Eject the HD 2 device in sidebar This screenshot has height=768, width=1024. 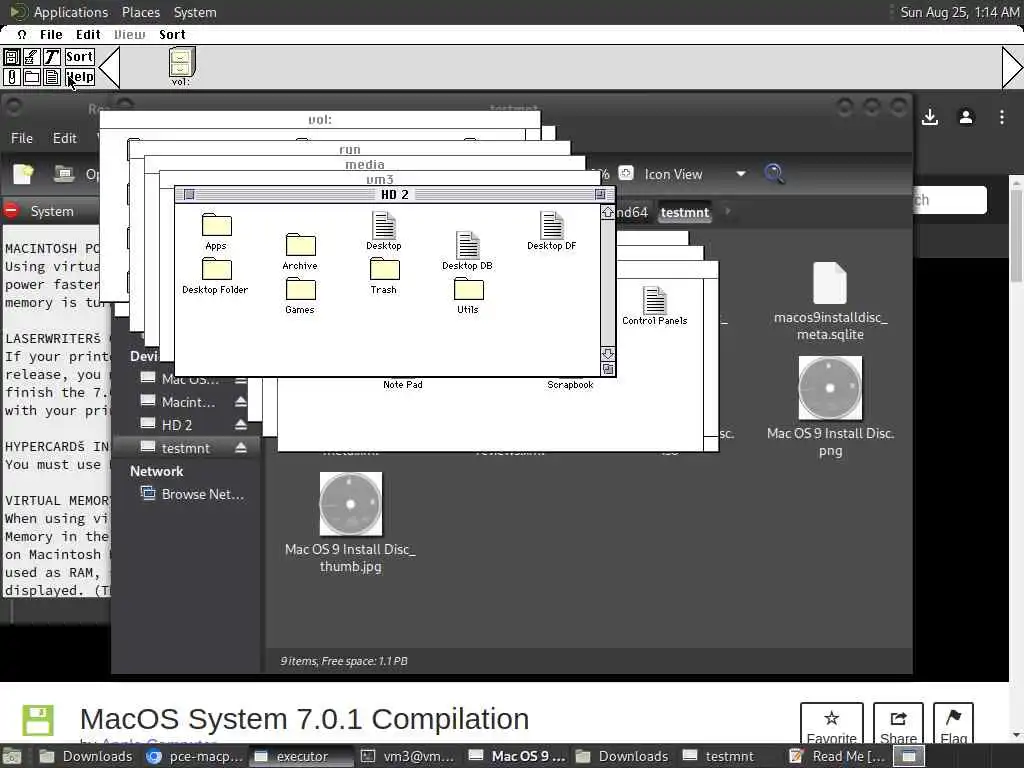click(x=241, y=424)
